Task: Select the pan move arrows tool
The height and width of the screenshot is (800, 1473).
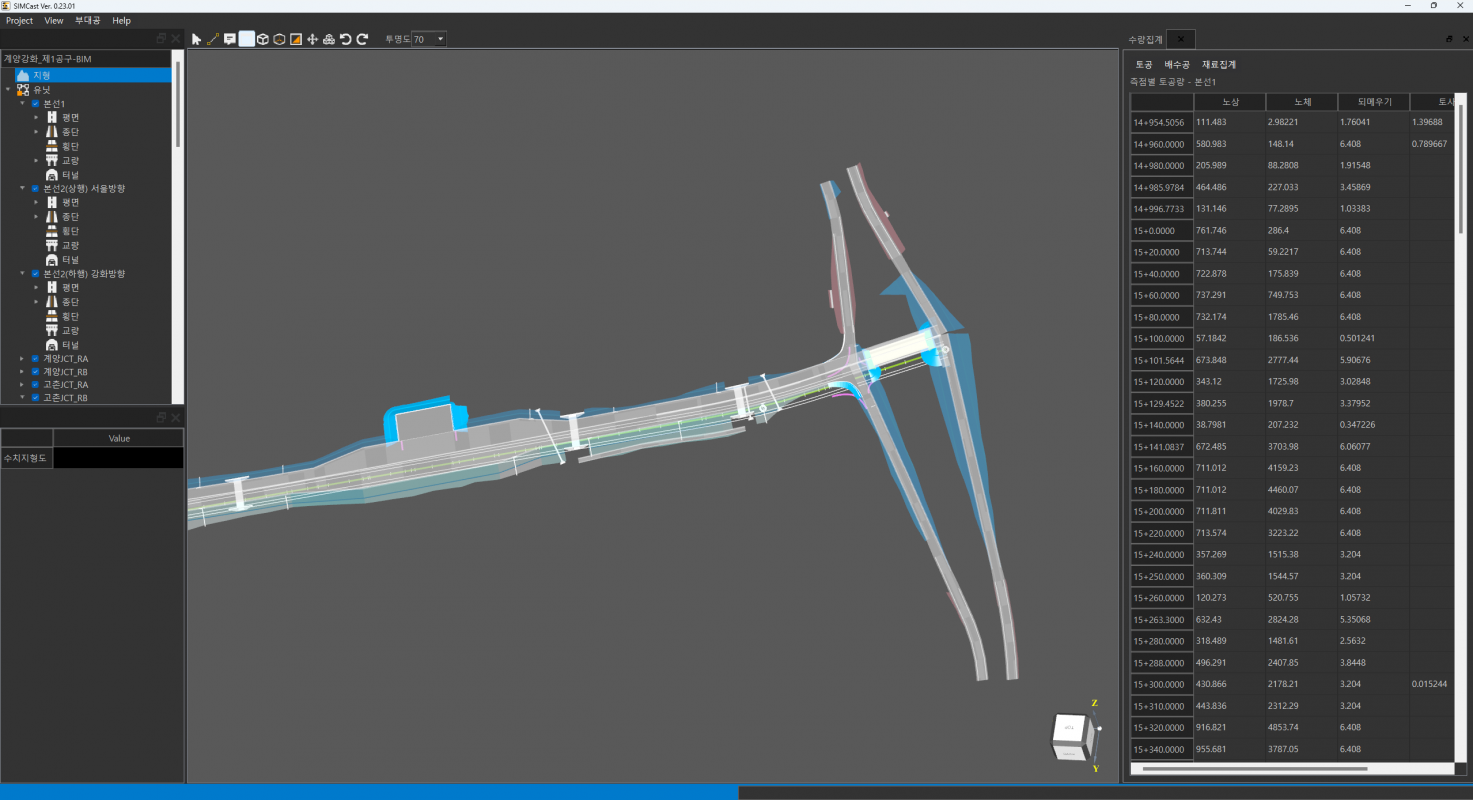Action: tap(312, 39)
